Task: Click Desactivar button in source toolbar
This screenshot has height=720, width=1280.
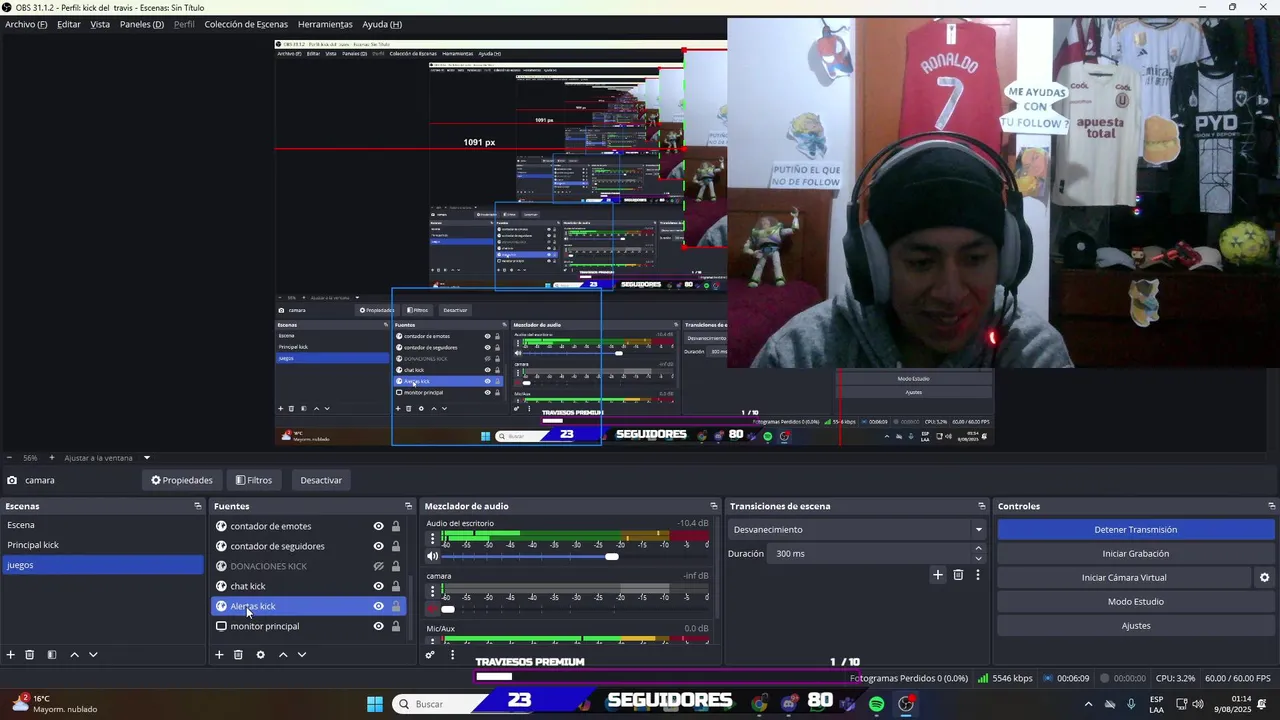Action: point(321,480)
